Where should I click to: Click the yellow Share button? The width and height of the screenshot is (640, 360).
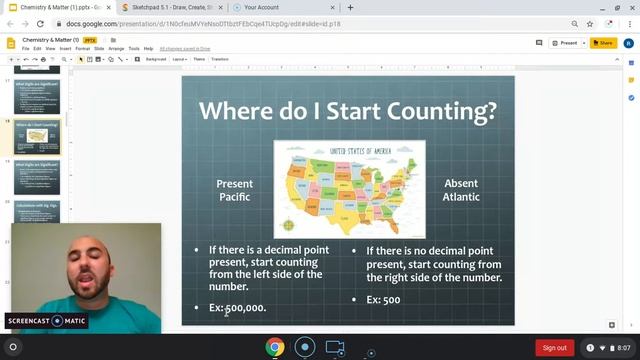pos(603,43)
